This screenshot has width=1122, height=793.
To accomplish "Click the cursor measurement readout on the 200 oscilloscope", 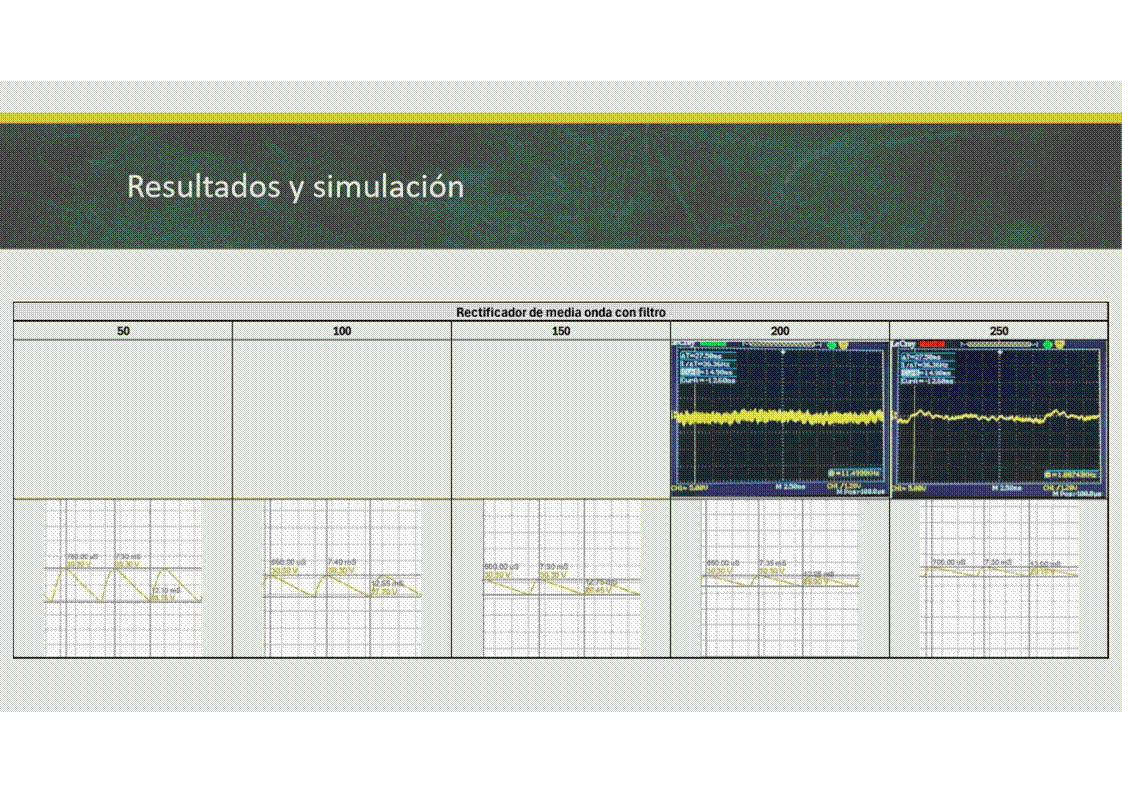I will [707, 368].
